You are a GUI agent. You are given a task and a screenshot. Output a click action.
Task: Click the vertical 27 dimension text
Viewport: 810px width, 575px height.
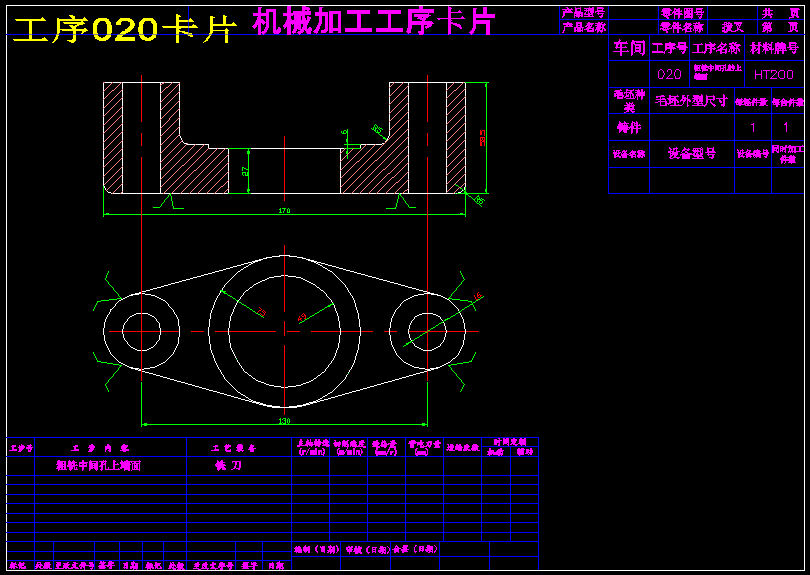tap(246, 172)
